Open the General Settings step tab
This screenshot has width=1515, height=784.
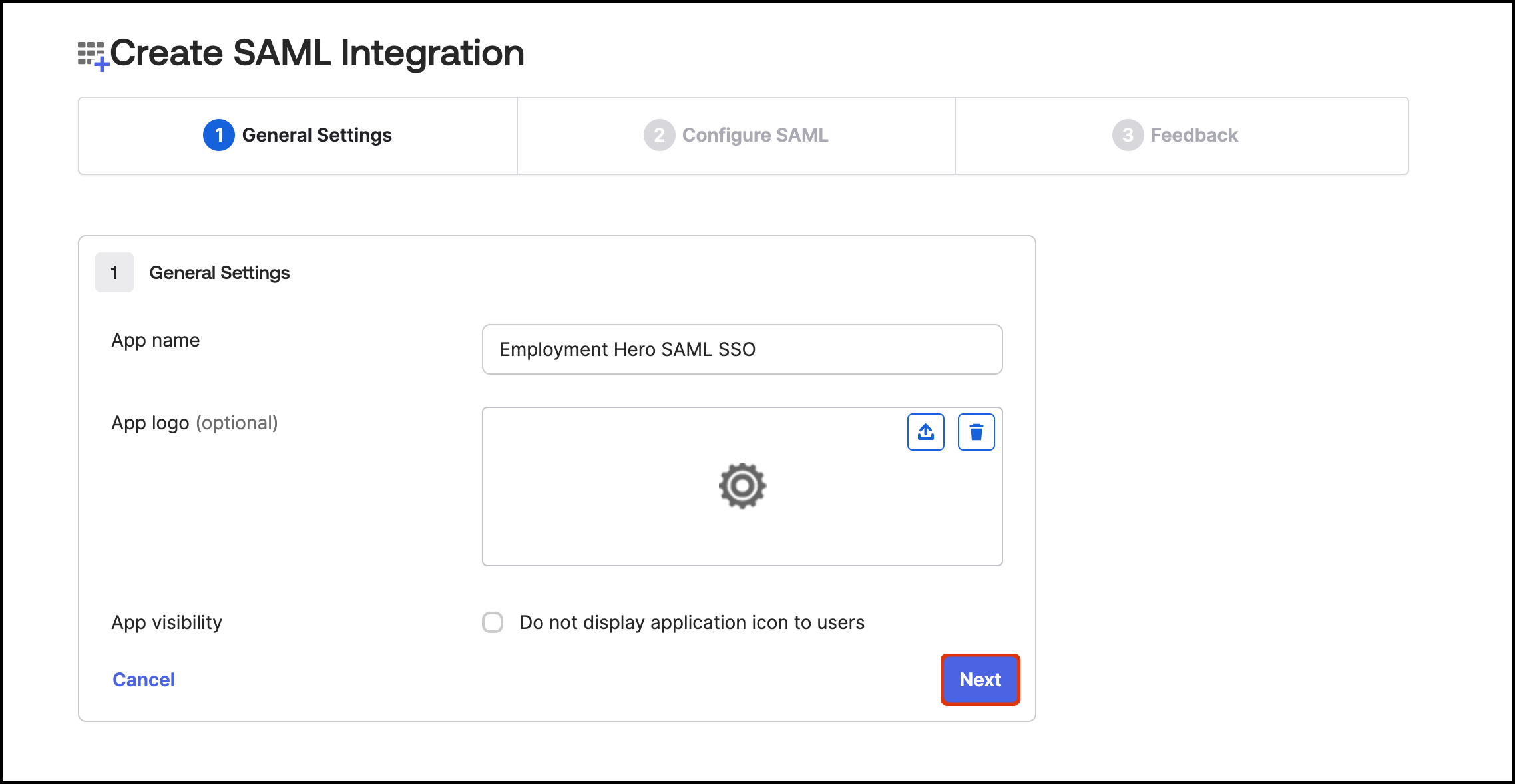tap(298, 136)
